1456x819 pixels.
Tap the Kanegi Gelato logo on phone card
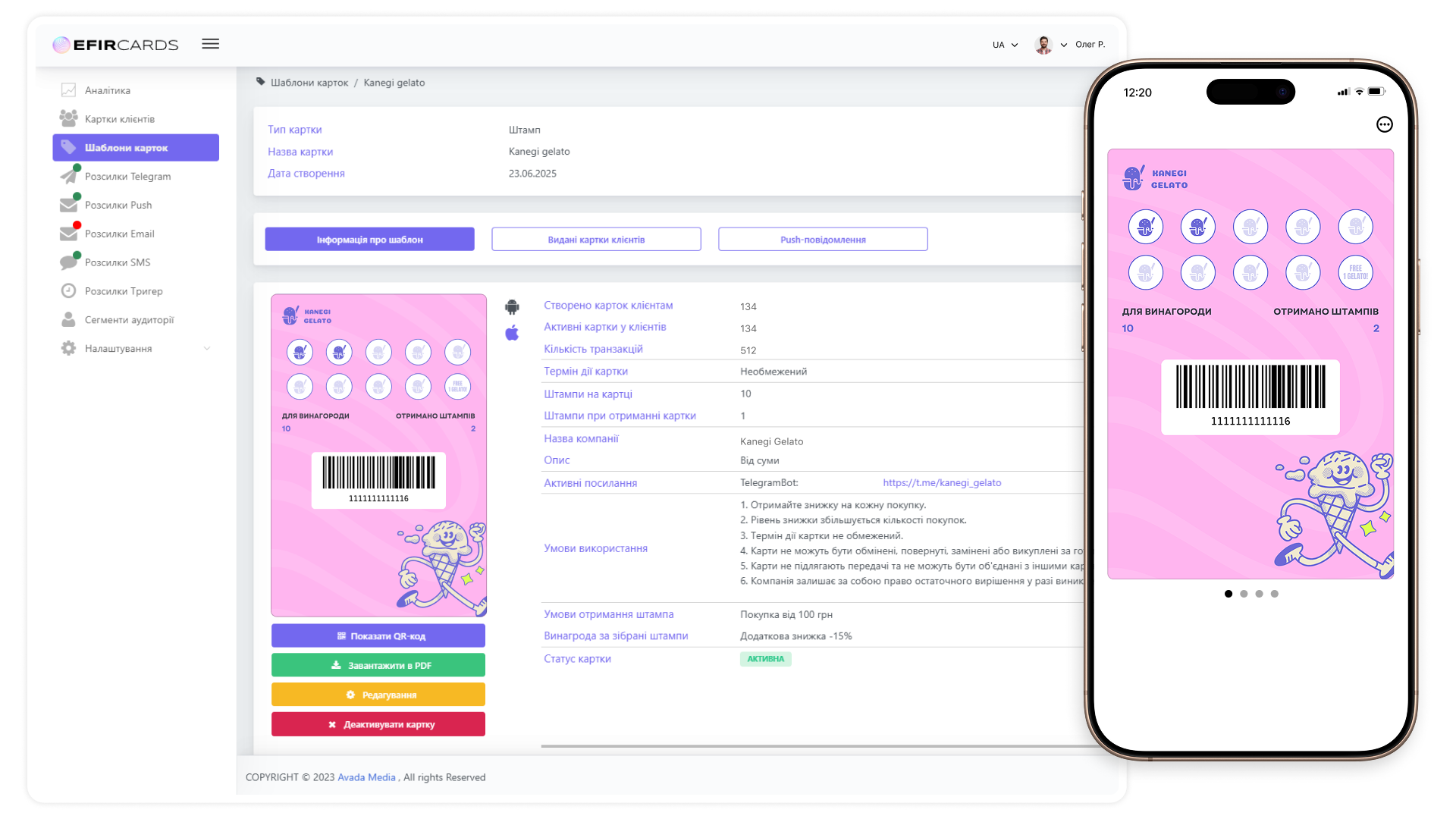[1156, 178]
